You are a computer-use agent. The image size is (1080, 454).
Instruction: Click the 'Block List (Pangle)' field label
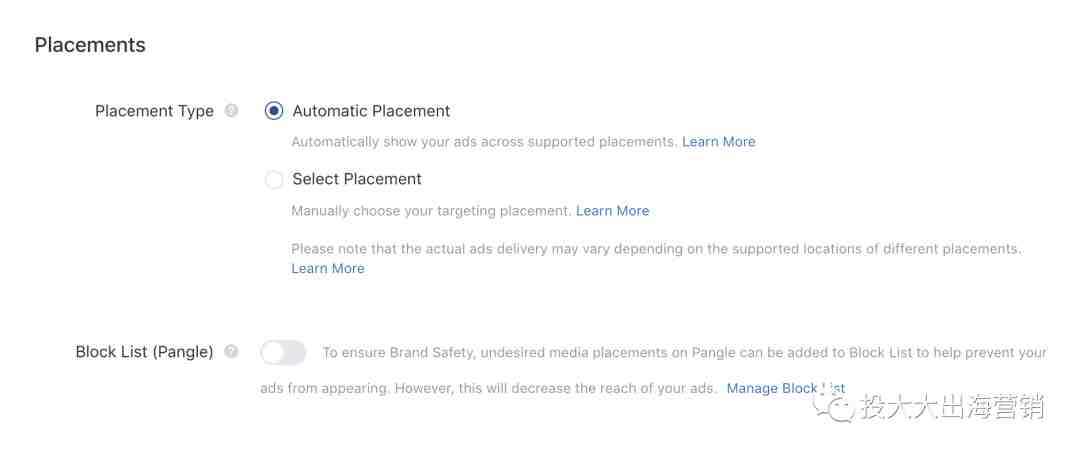point(145,352)
